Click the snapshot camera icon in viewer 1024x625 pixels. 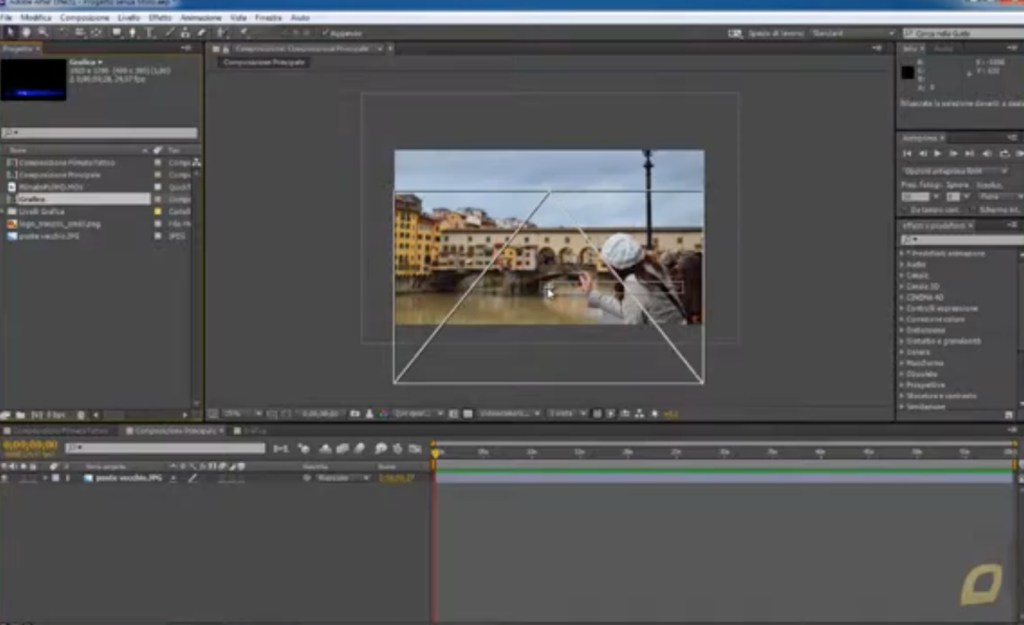tap(355, 413)
